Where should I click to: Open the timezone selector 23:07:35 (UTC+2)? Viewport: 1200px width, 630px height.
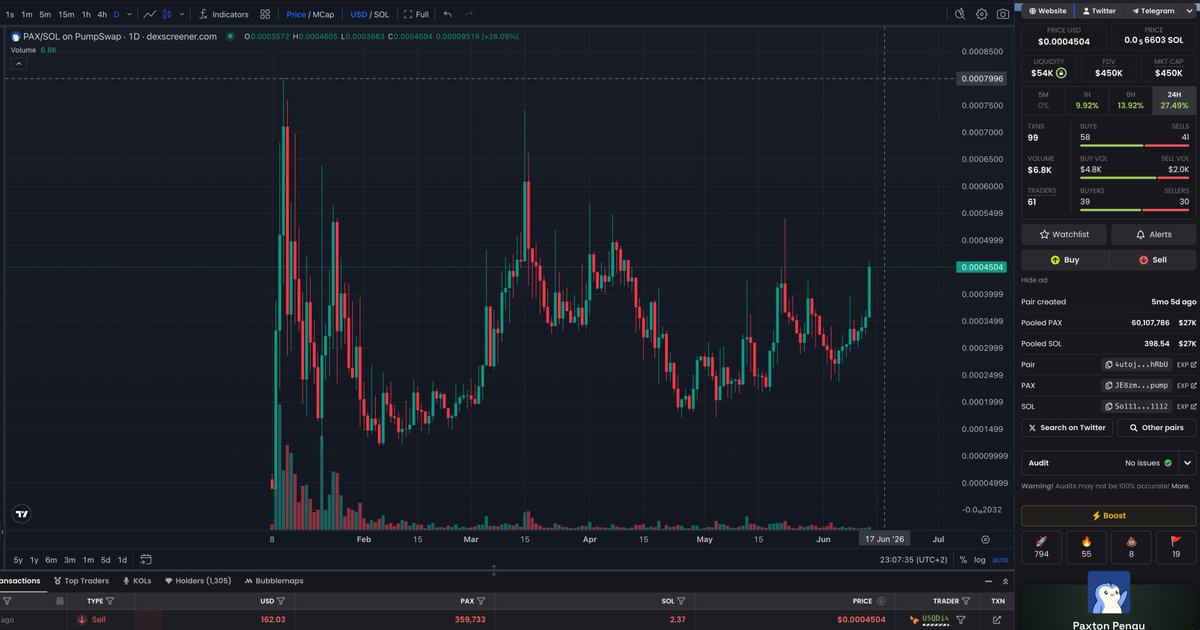click(913, 560)
